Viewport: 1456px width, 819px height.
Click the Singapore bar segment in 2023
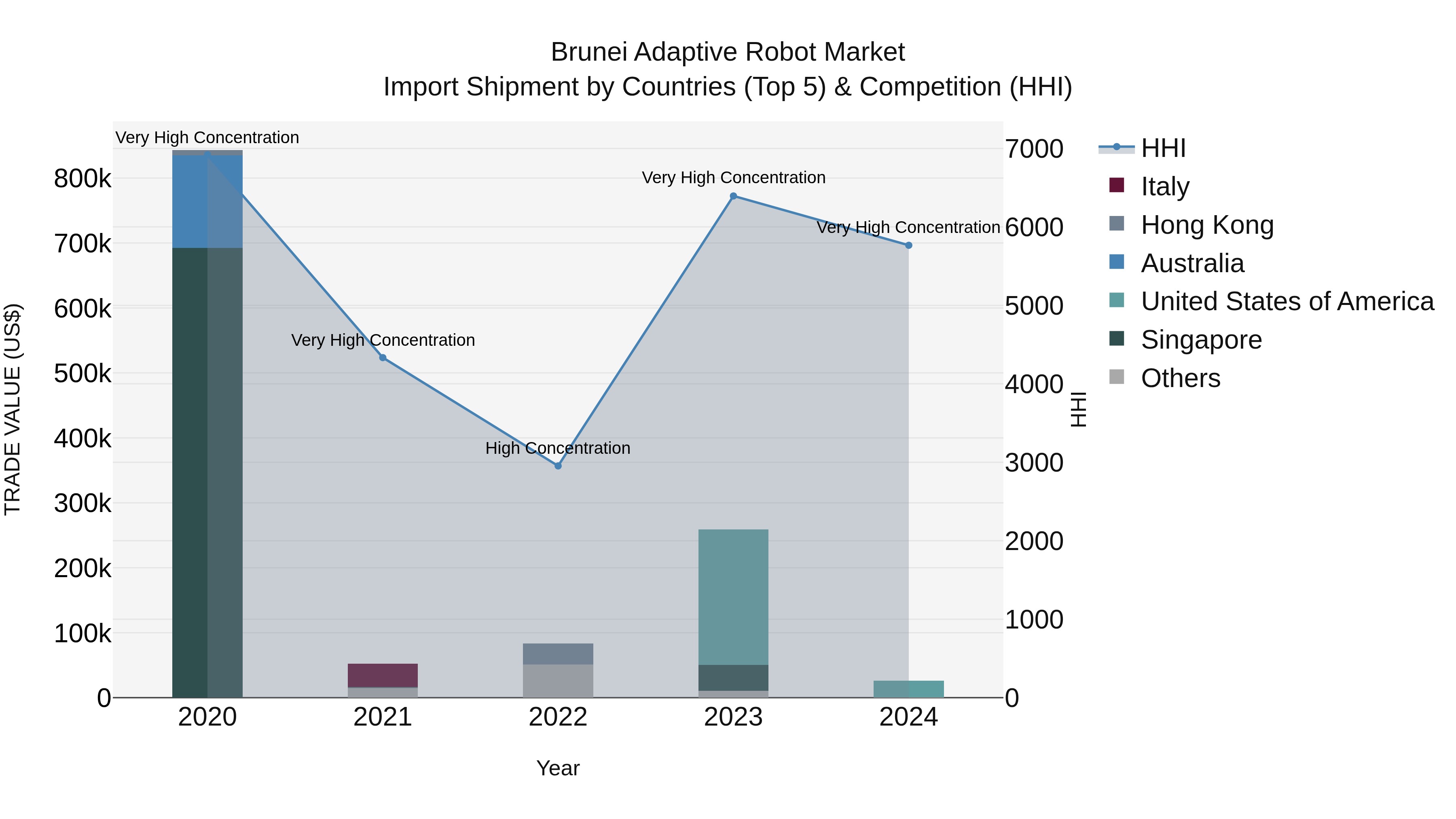[x=734, y=678]
